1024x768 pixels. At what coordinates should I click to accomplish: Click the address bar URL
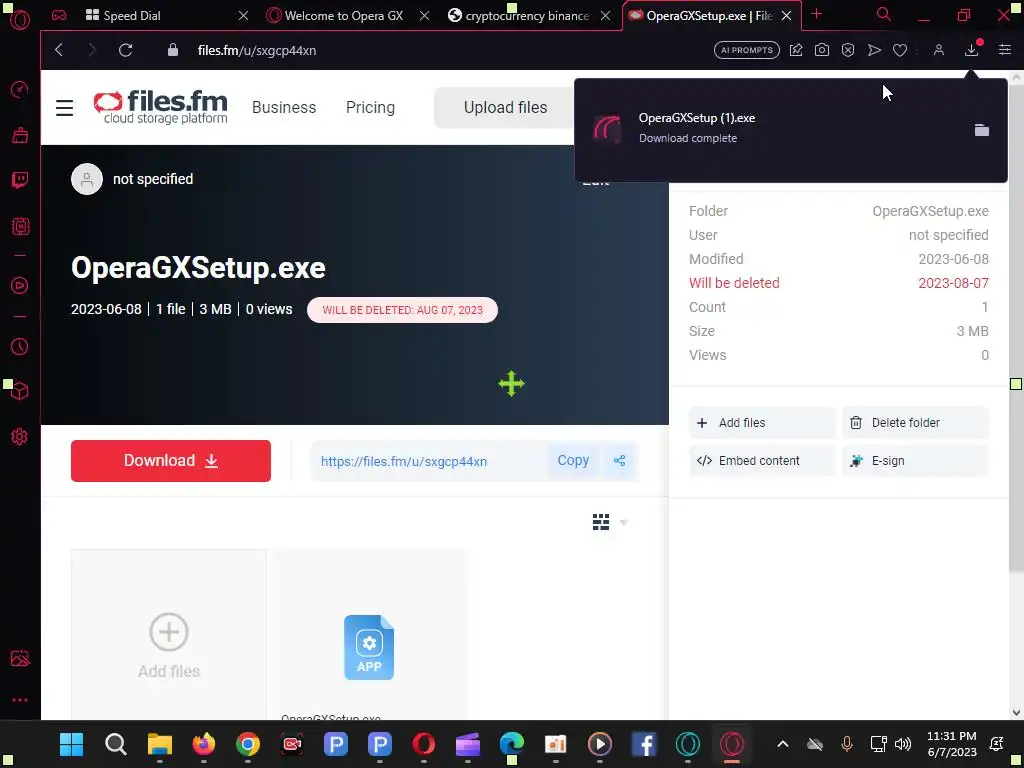tap(257, 50)
